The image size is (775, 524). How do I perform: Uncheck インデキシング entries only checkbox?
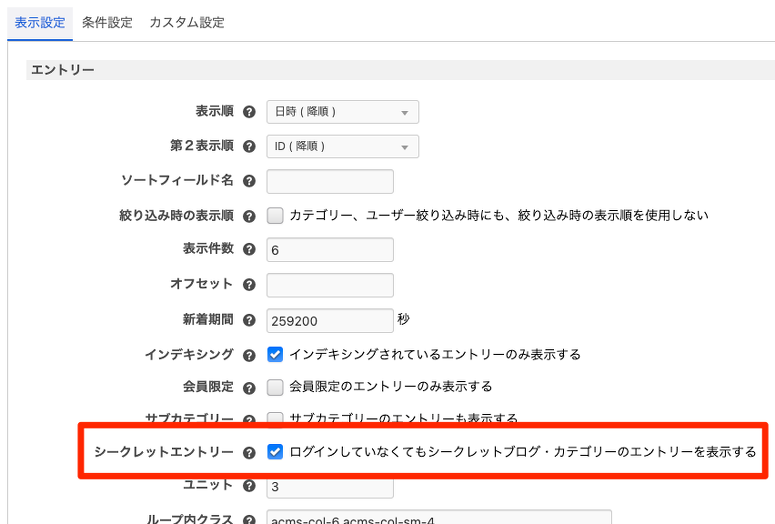click(x=276, y=354)
